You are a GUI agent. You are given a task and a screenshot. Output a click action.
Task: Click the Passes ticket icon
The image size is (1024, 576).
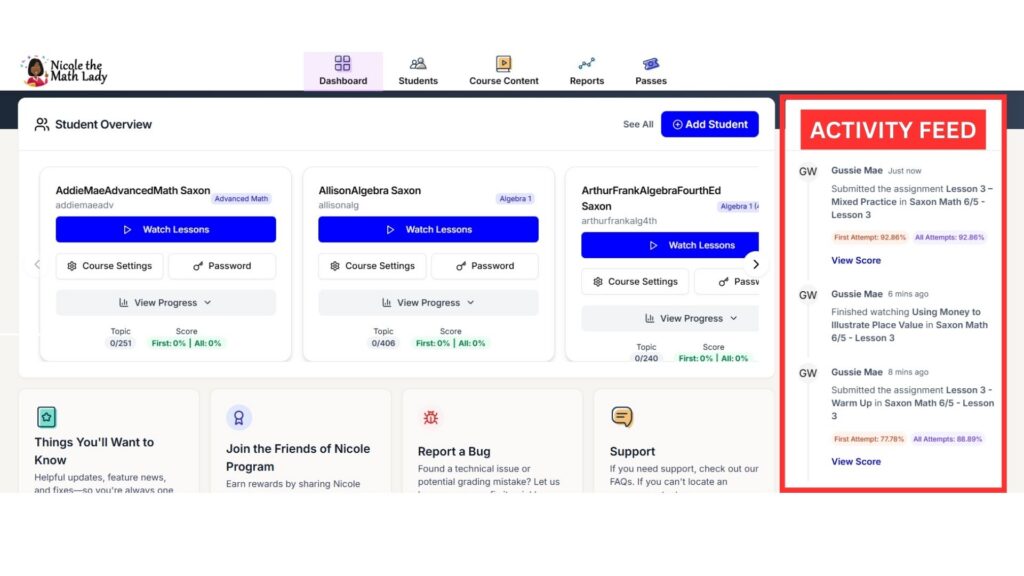click(x=651, y=63)
